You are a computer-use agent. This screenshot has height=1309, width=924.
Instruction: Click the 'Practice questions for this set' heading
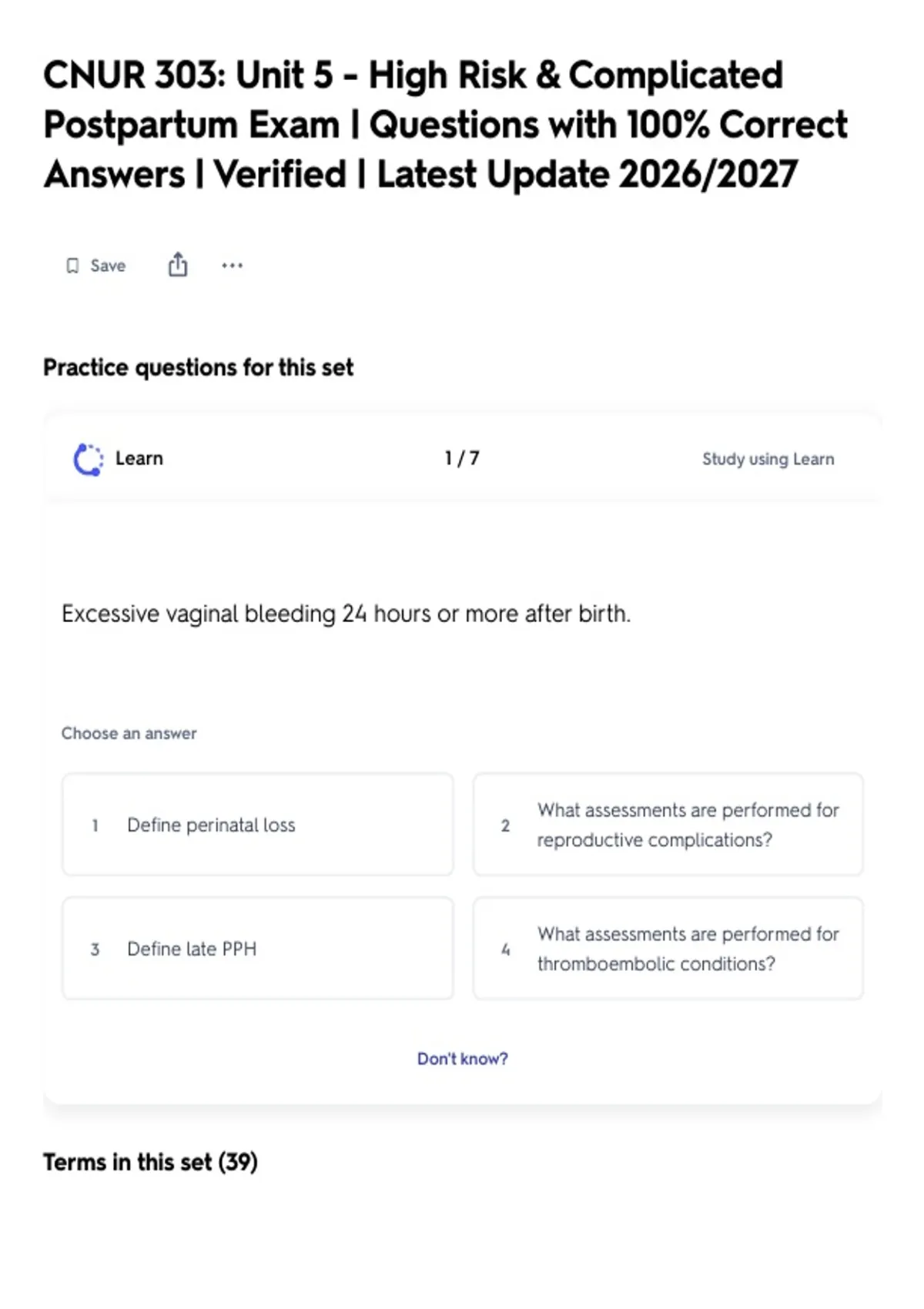[198, 368]
